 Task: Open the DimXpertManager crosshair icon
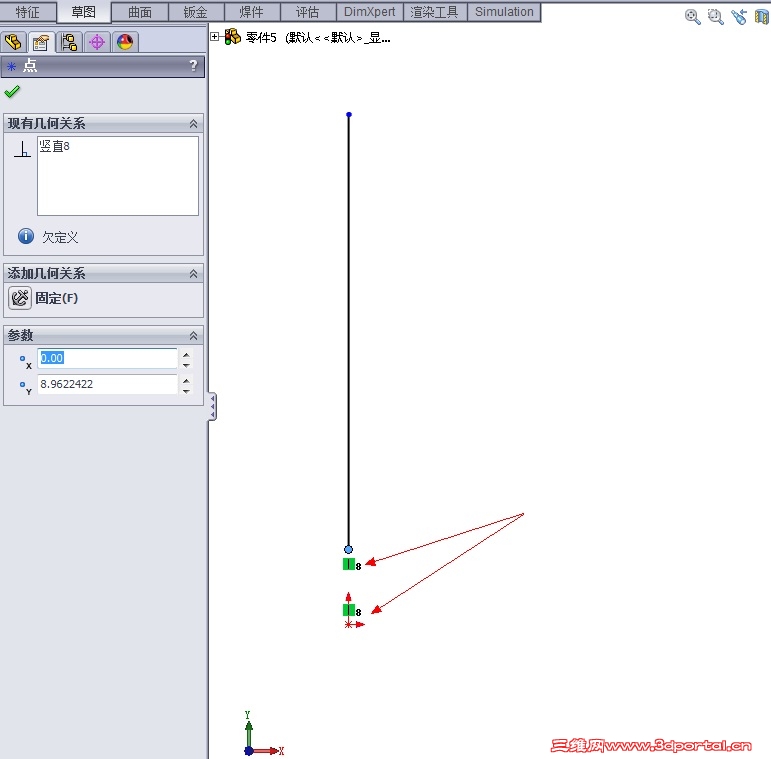97,42
